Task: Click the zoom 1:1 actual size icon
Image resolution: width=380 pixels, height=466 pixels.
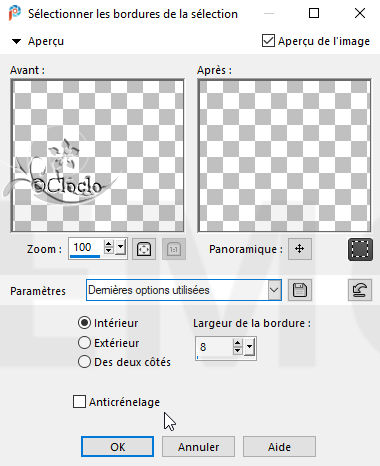Action: tap(174, 249)
